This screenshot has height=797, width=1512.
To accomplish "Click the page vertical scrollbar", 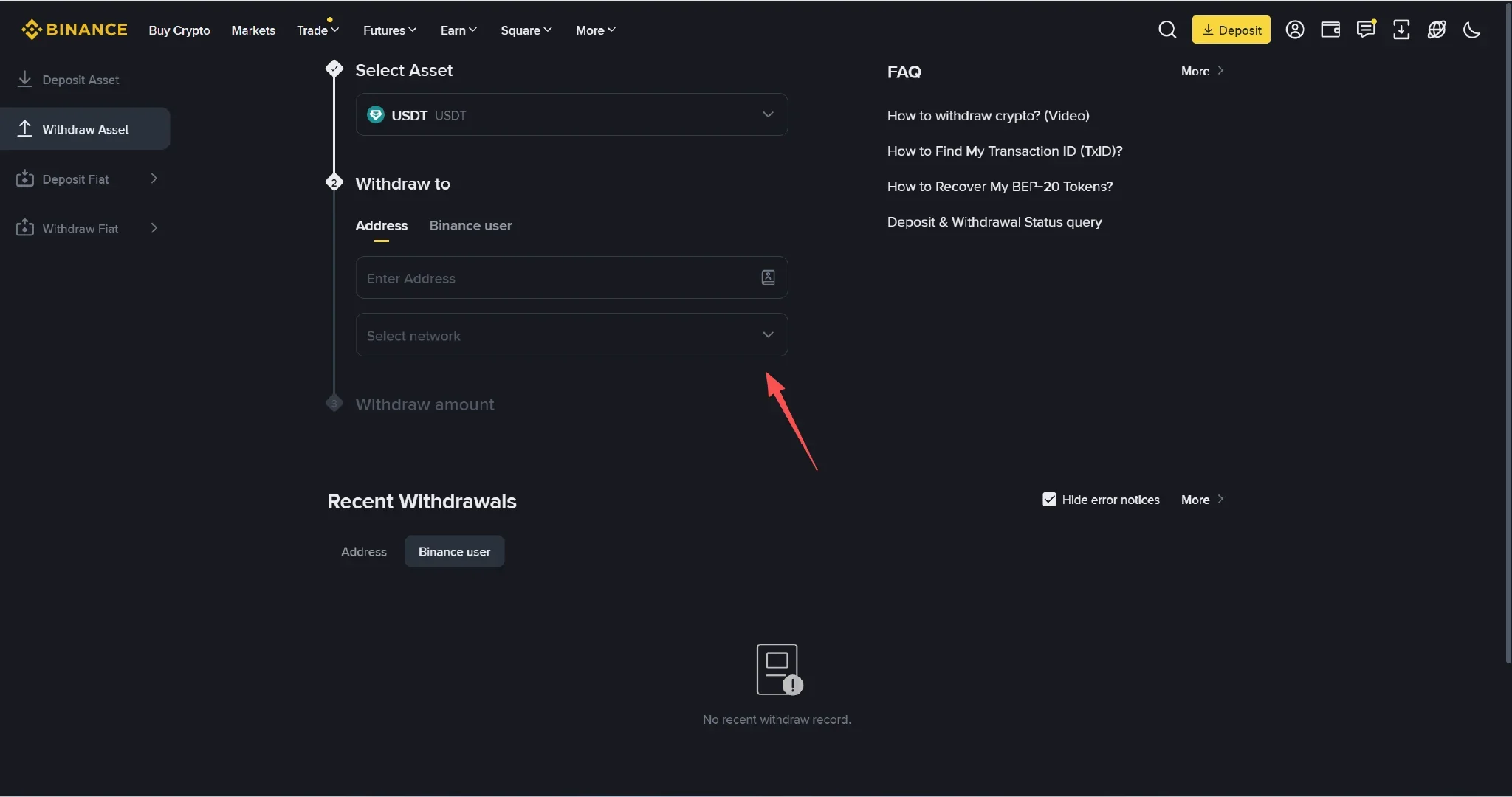I will (x=1508, y=332).
